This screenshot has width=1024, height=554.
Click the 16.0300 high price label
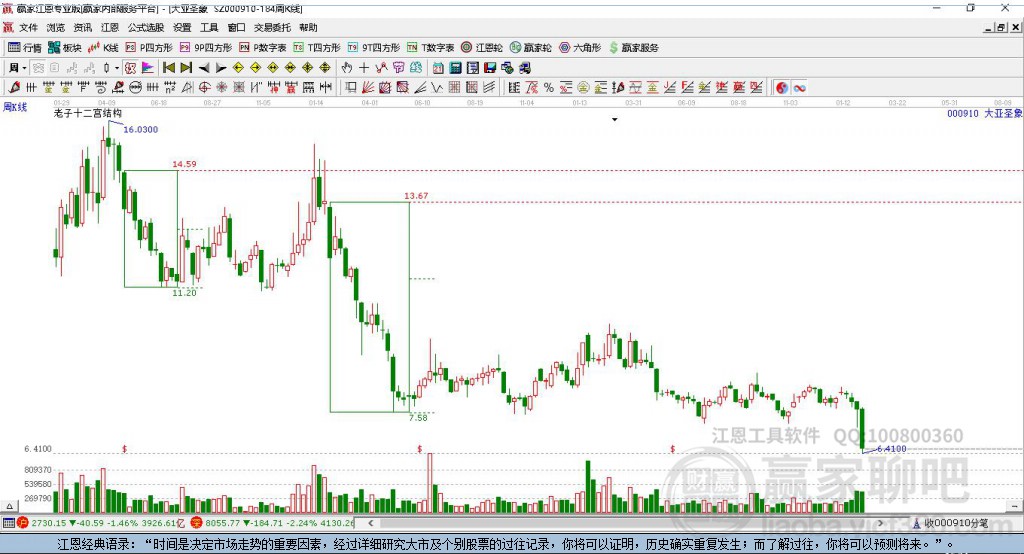pyautogui.click(x=140, y=129)
